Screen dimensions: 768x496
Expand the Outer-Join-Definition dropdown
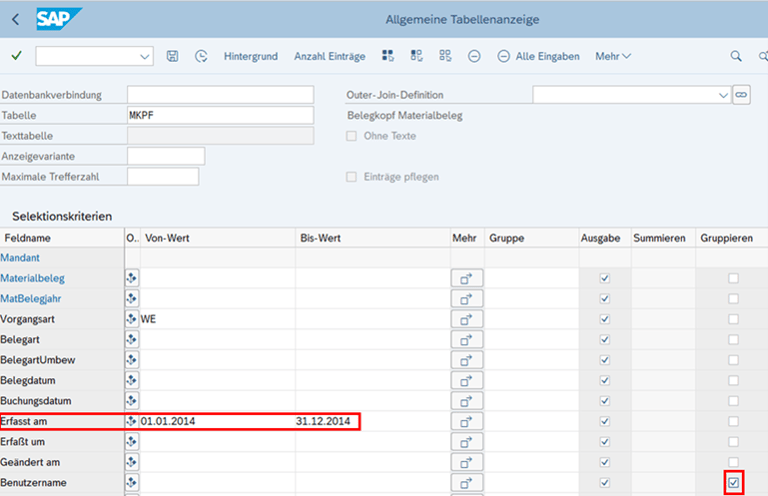pyautogui.click(x=723, y=95)
